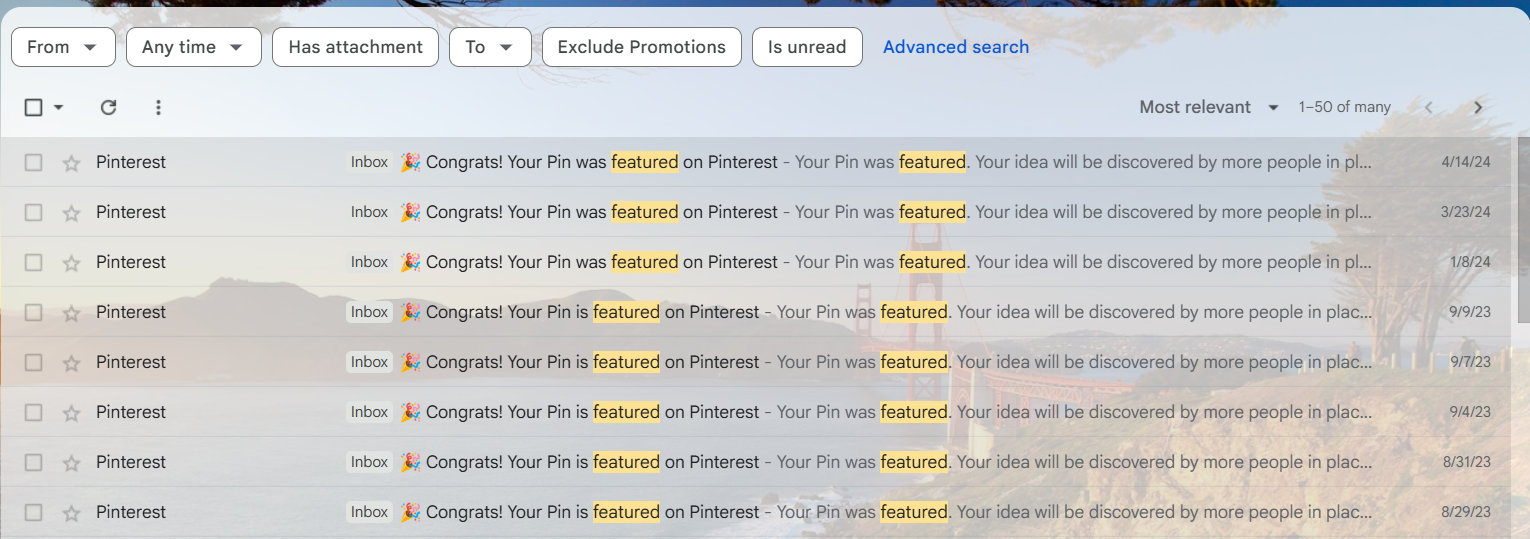Go to the next page of results

[1478, 108]
